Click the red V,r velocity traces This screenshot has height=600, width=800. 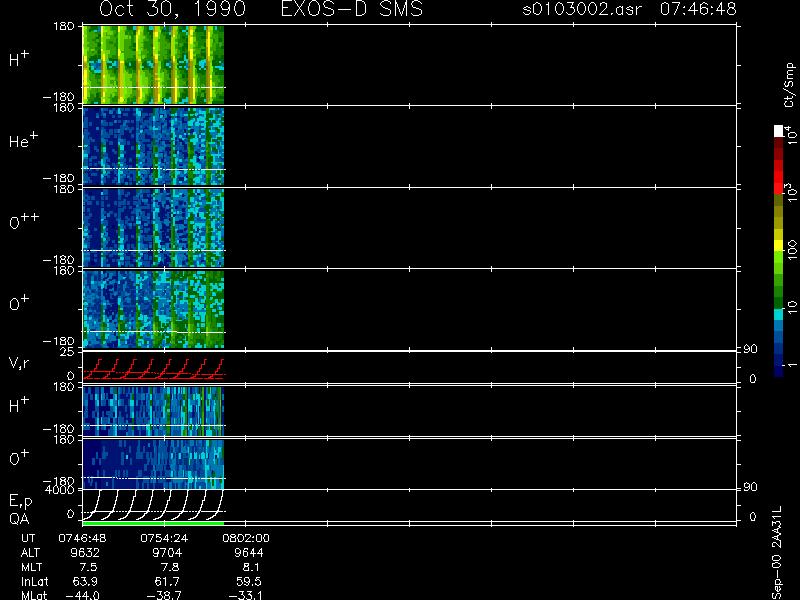(154, 369)
